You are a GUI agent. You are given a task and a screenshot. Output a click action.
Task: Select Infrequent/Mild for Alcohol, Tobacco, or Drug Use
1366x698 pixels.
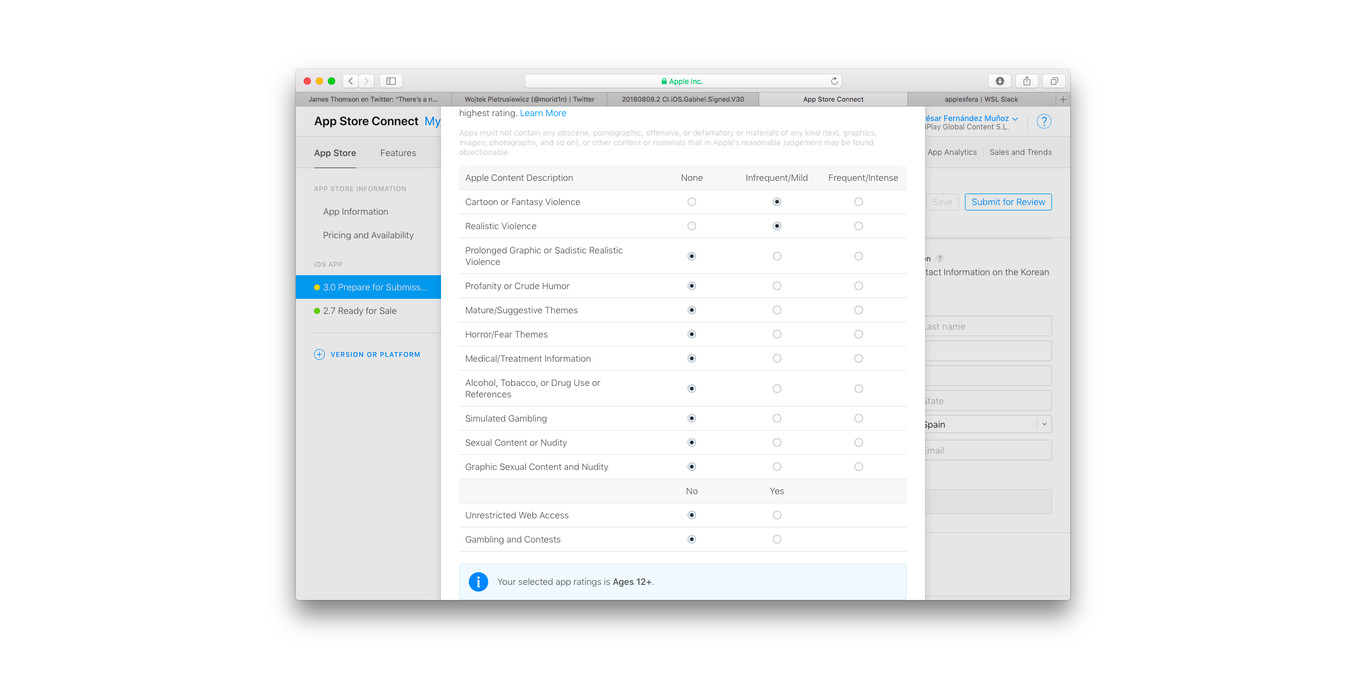777,388
